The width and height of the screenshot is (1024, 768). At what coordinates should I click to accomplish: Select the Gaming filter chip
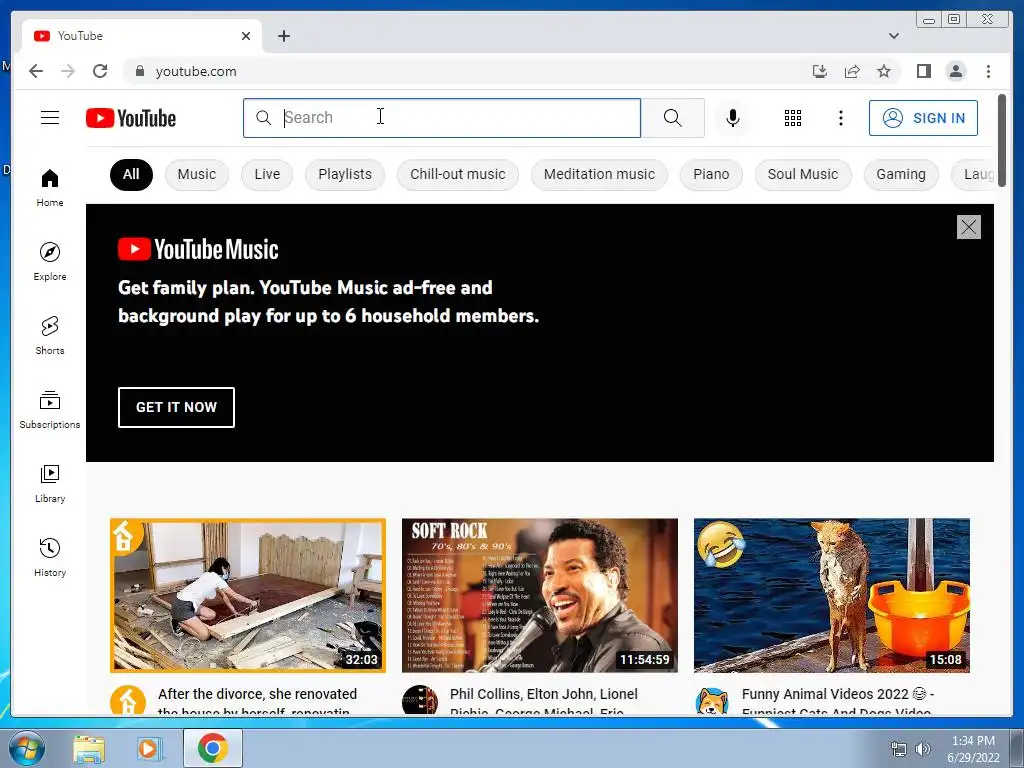click(x=901, y=174)
